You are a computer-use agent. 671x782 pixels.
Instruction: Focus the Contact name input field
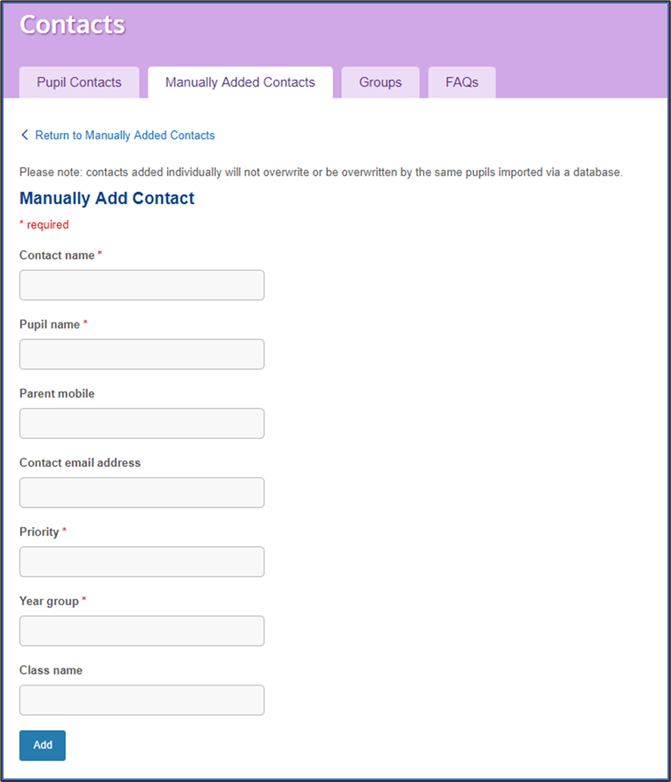(x=142, y=285)
